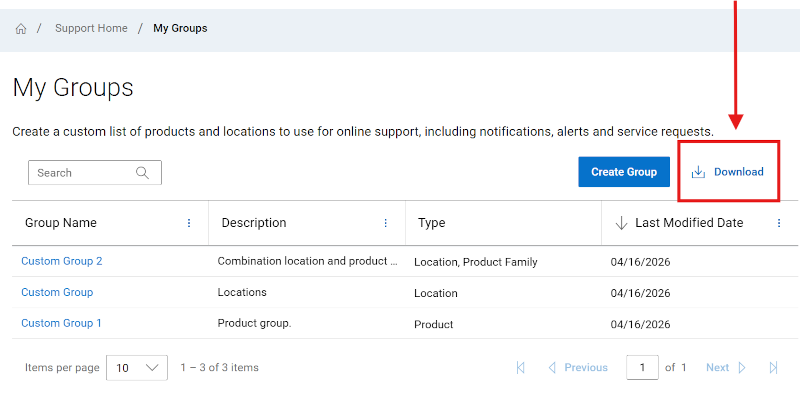Click the search magnifier icon
The height and width of the screenshot is (418, 800).
click(x=143, y=173)
